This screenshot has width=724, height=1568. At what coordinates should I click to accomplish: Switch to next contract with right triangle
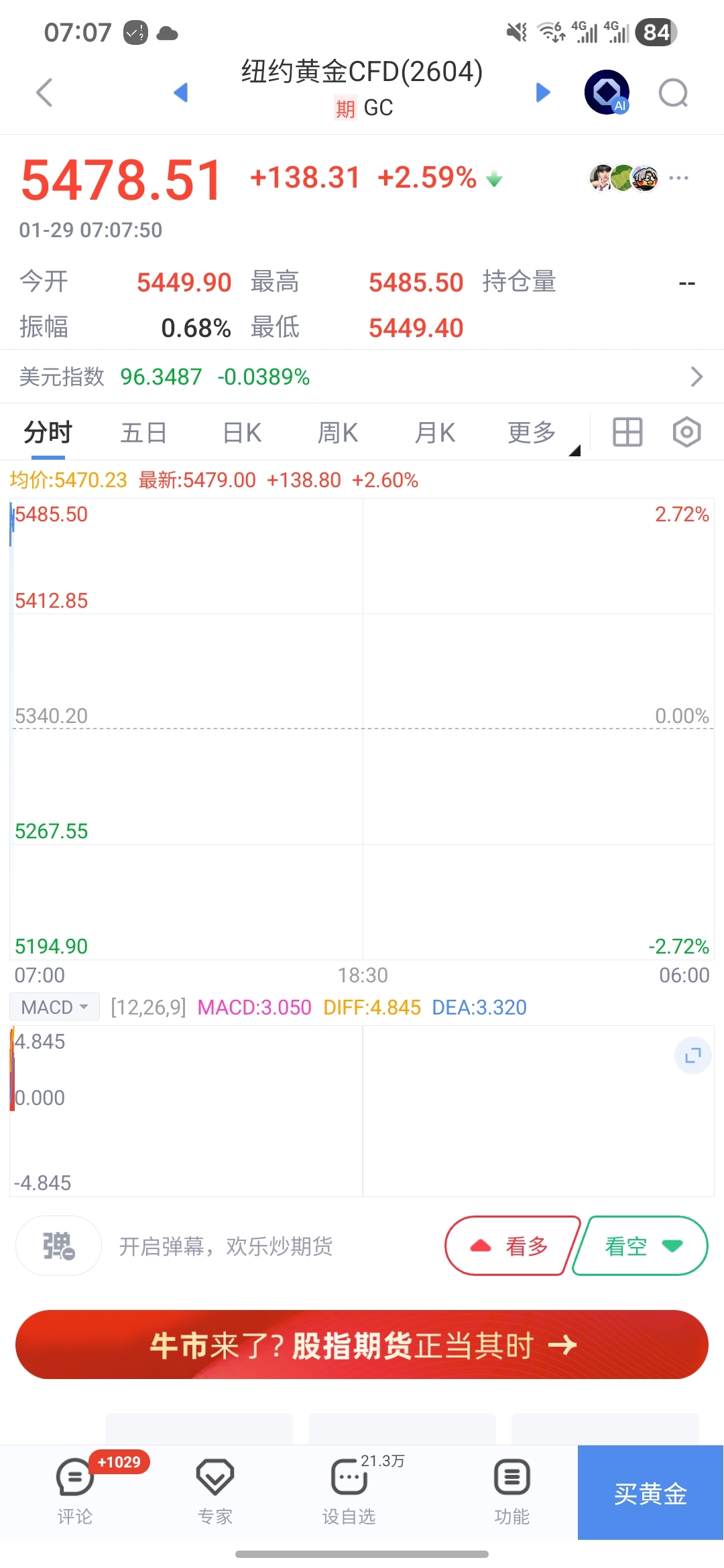point(543,92)
